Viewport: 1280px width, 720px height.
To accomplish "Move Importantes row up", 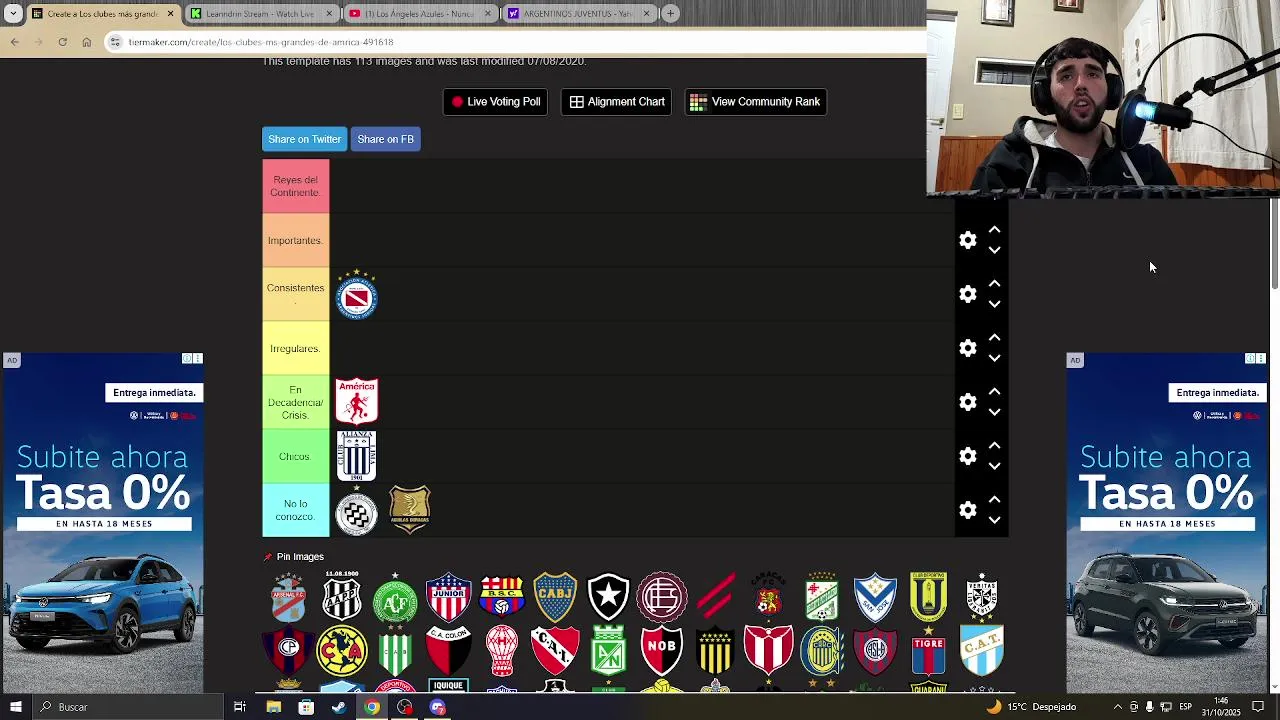I will coord(994,230).
